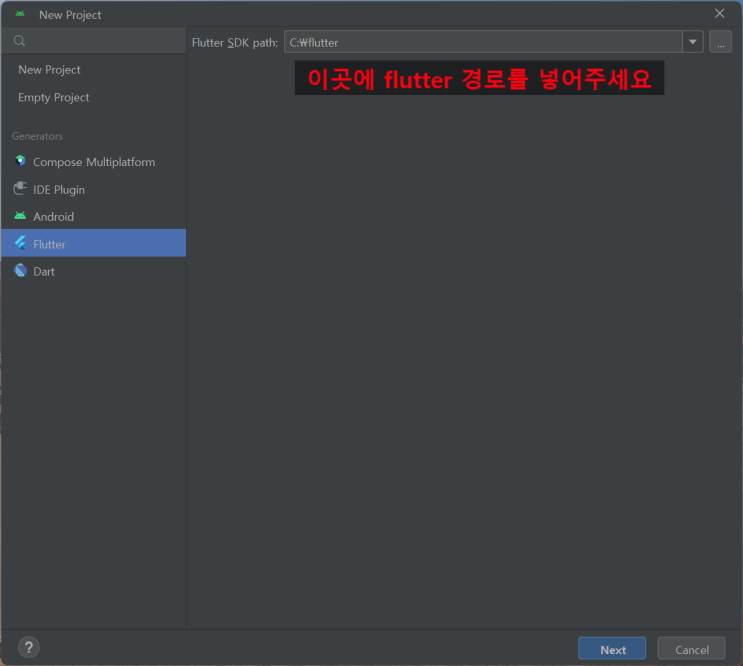This screenshot has height=666, width=743.
Task: Click the IDE Plugin plug icon
Action: click(x=20, y=189)
